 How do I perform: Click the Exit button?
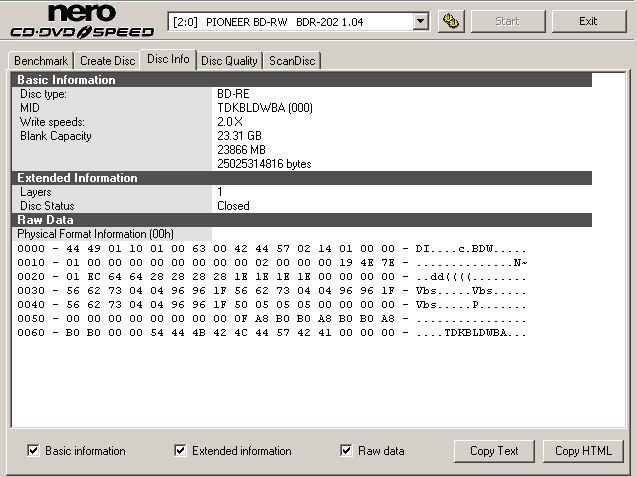pos(589,21)
